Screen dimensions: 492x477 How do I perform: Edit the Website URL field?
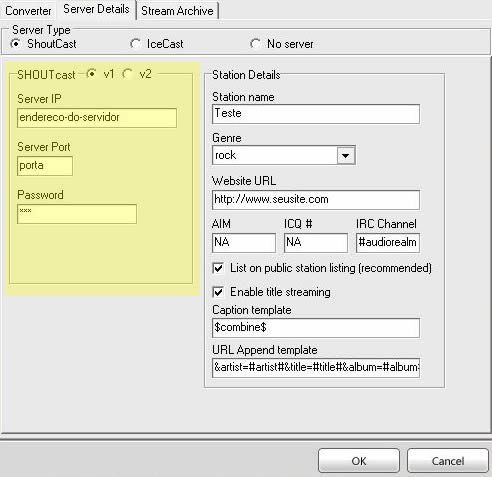[x=316, y=200]
